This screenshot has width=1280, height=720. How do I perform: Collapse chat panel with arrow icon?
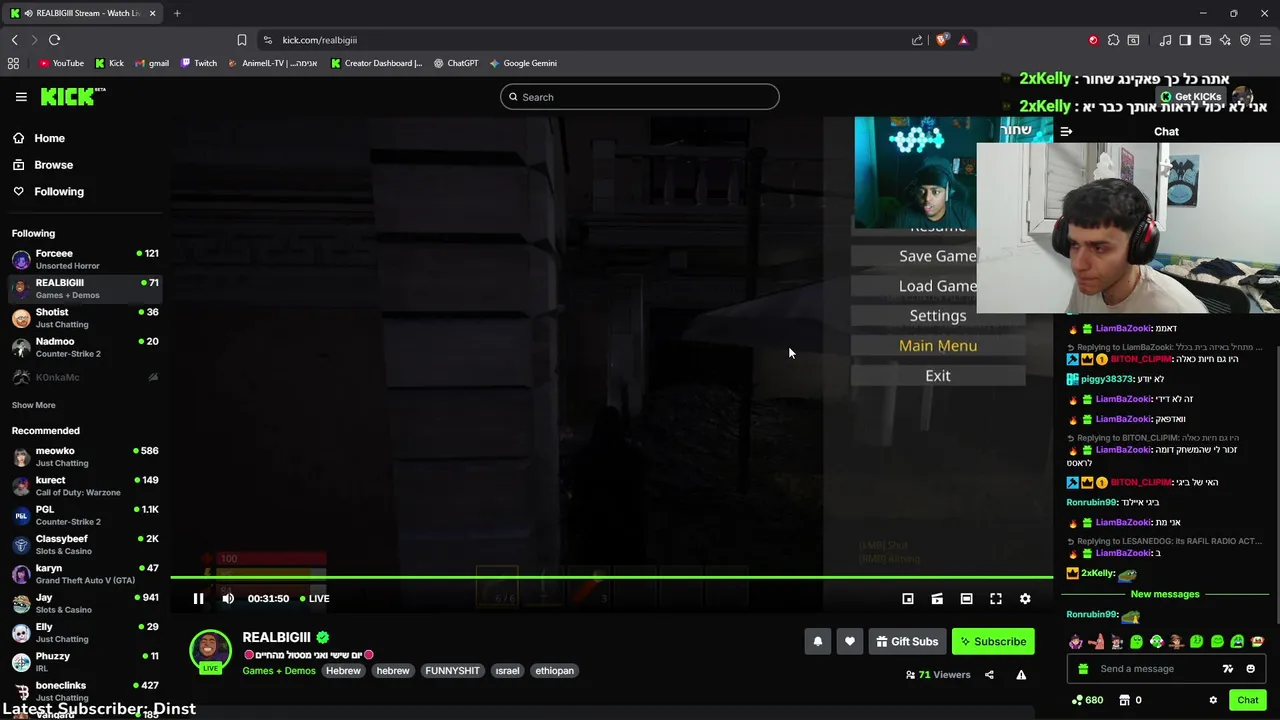pyautogui.click(x=1066, y=131)
